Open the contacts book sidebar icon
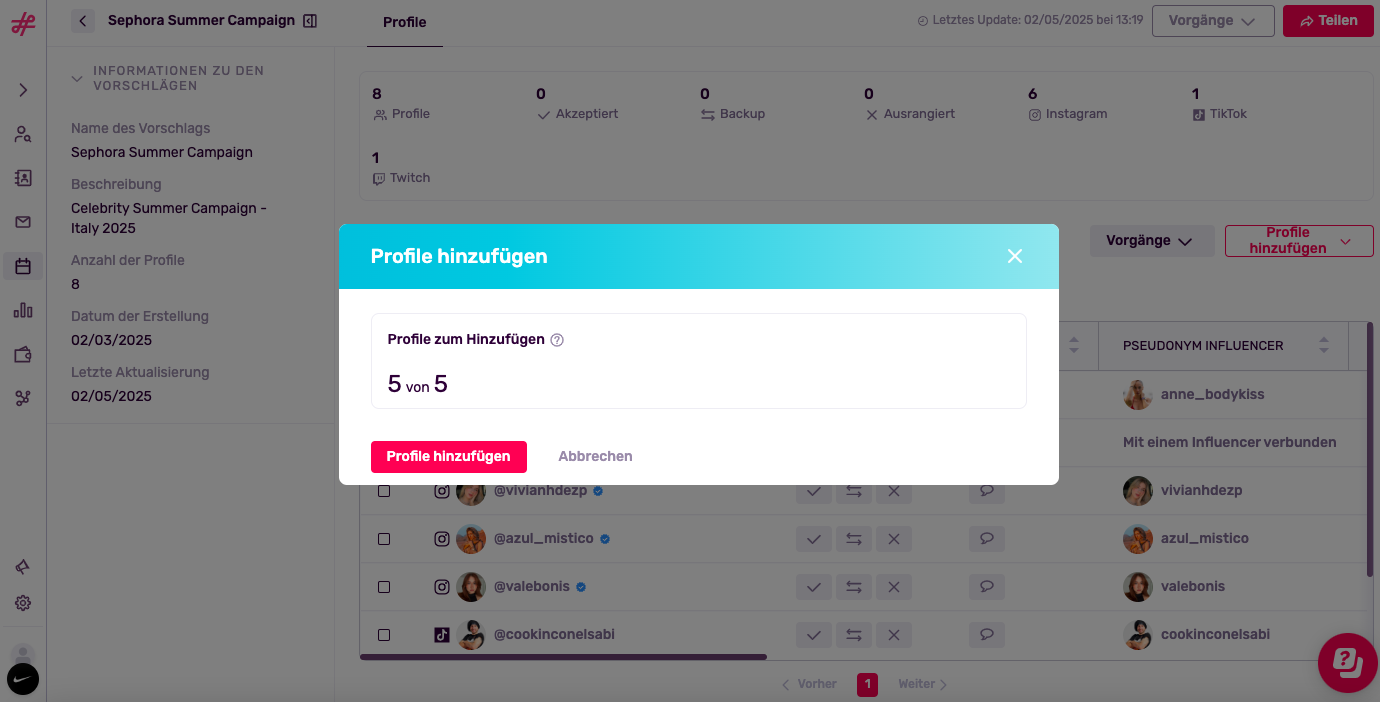1380x702 pixels. click(x=23, y=178)
